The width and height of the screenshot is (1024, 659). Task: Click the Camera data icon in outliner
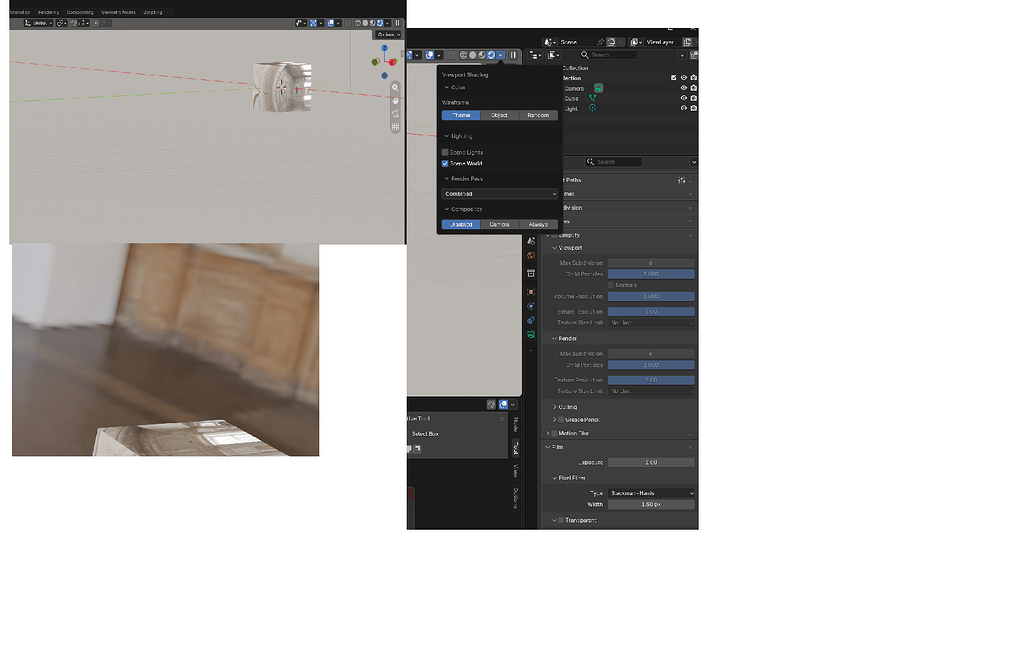[x=598, y=88]
